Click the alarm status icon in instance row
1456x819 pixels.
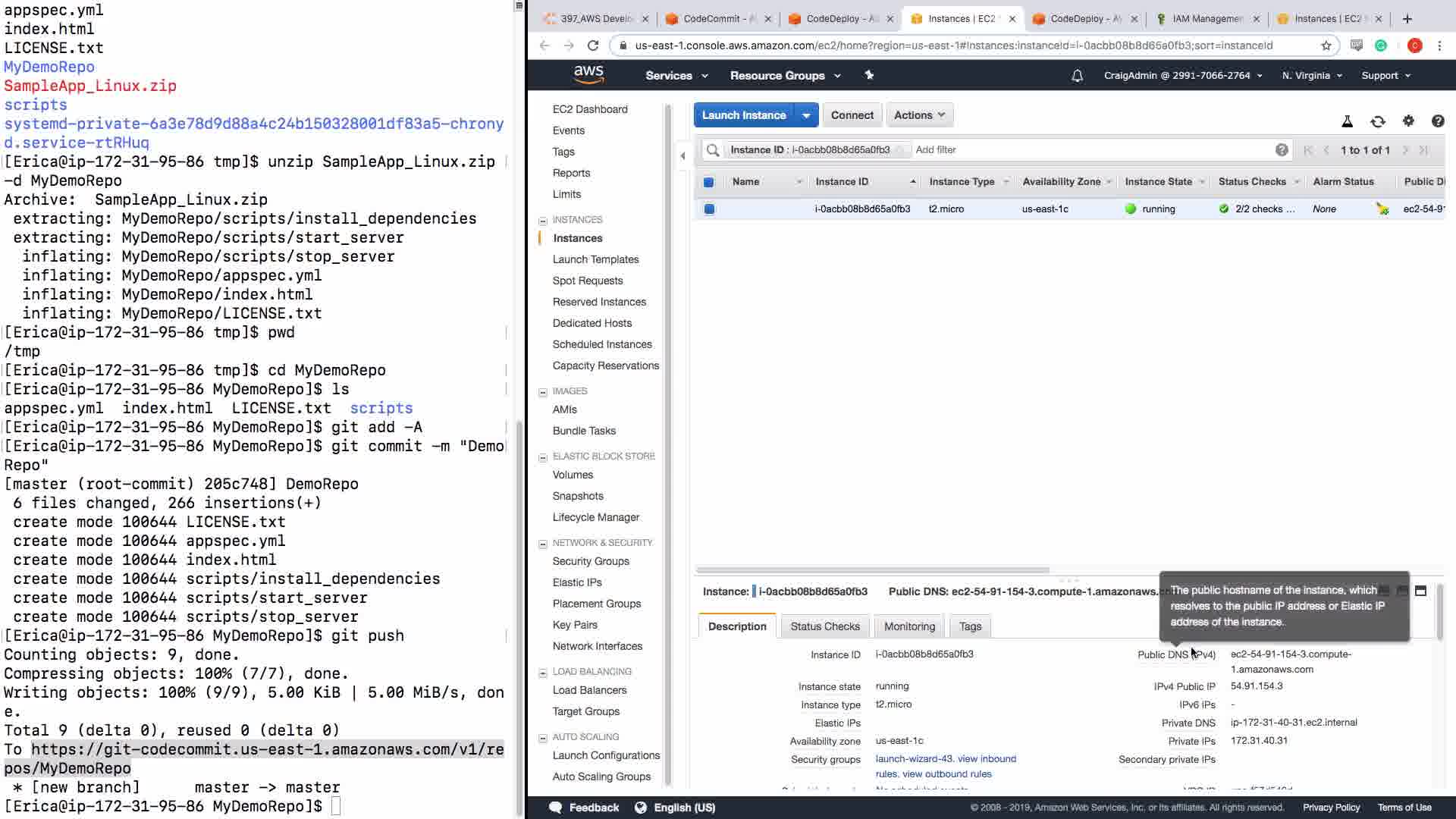[x=1382, y=209]
